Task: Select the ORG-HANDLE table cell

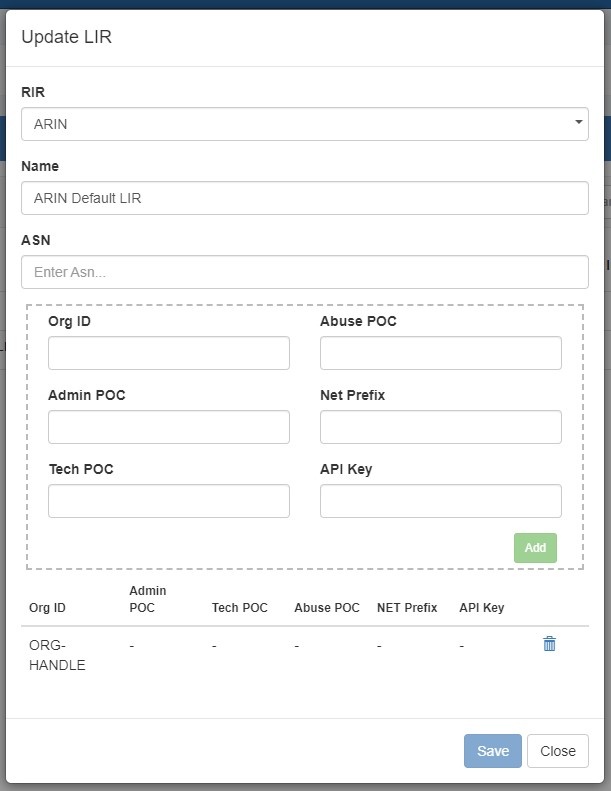Action: [56, 655]
